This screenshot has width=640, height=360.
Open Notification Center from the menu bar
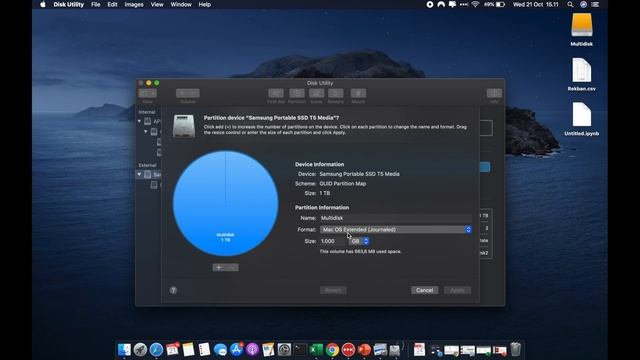click(x=596, y=4)
